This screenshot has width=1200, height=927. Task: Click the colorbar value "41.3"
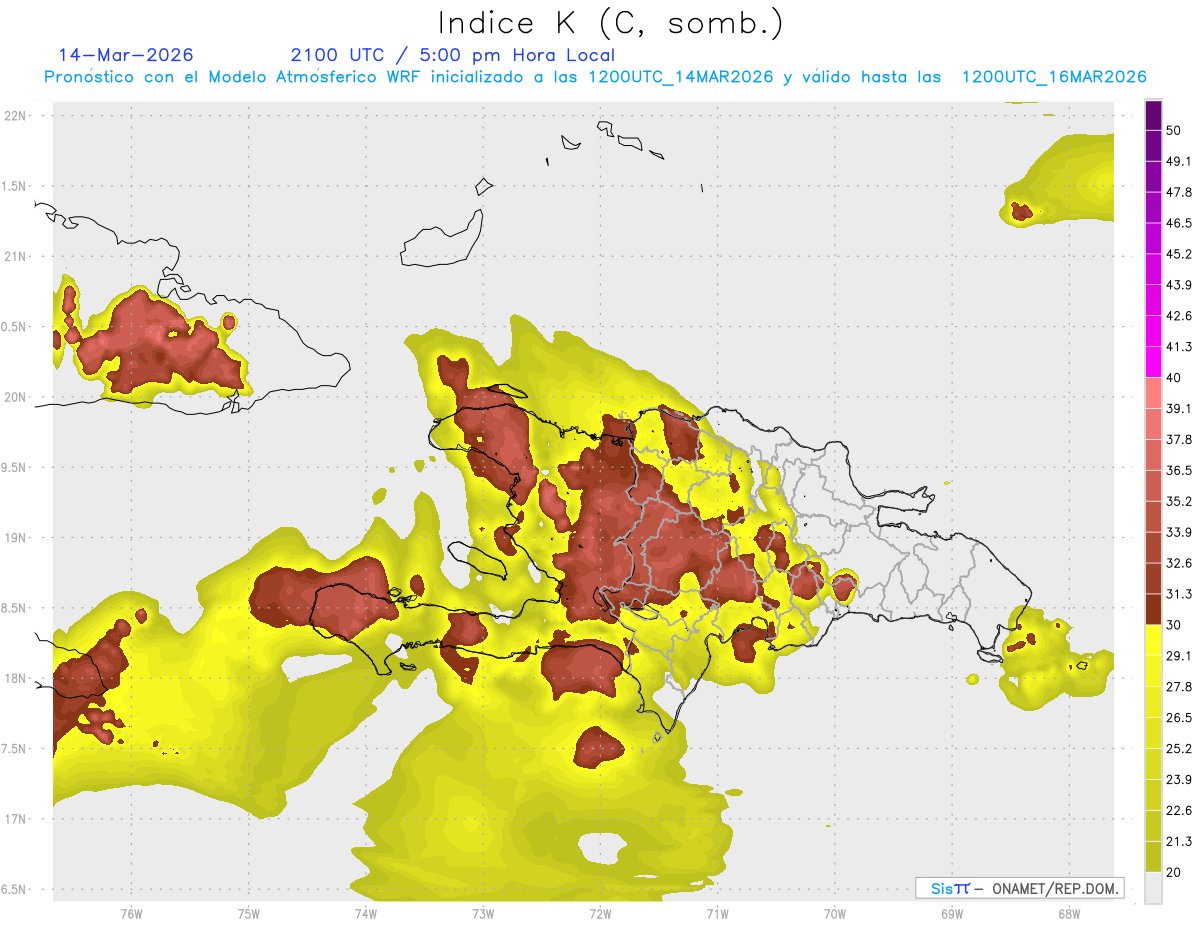click(x=1179, y=347)
